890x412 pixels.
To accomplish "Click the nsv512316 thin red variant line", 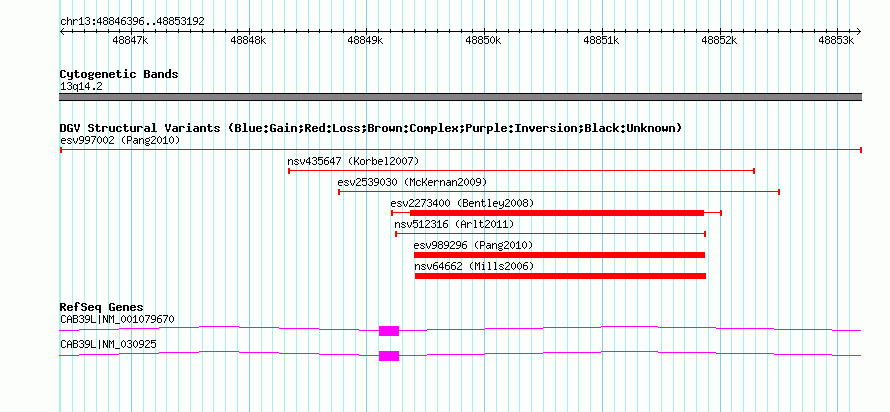I will click(x=551, y=234).
